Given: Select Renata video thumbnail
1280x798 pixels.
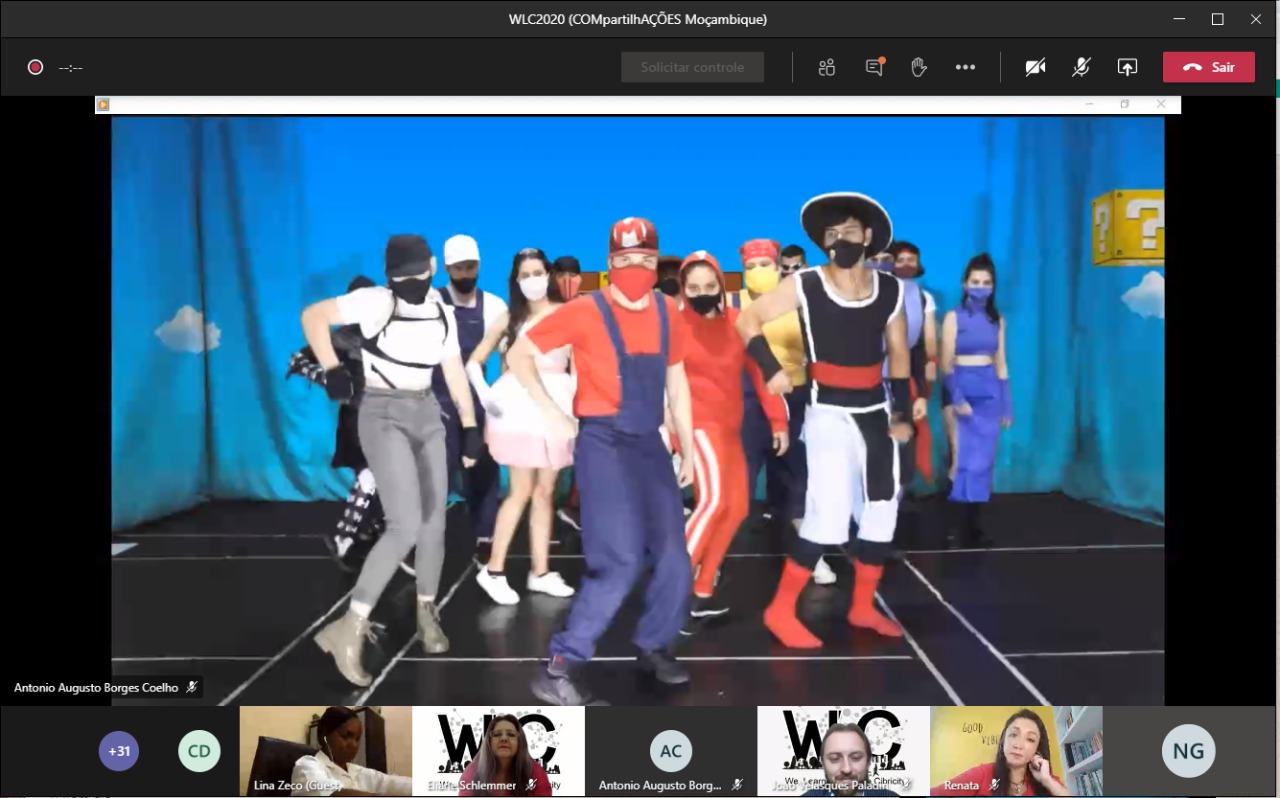Looking at the screenshot, I should tap(1016, 751).
